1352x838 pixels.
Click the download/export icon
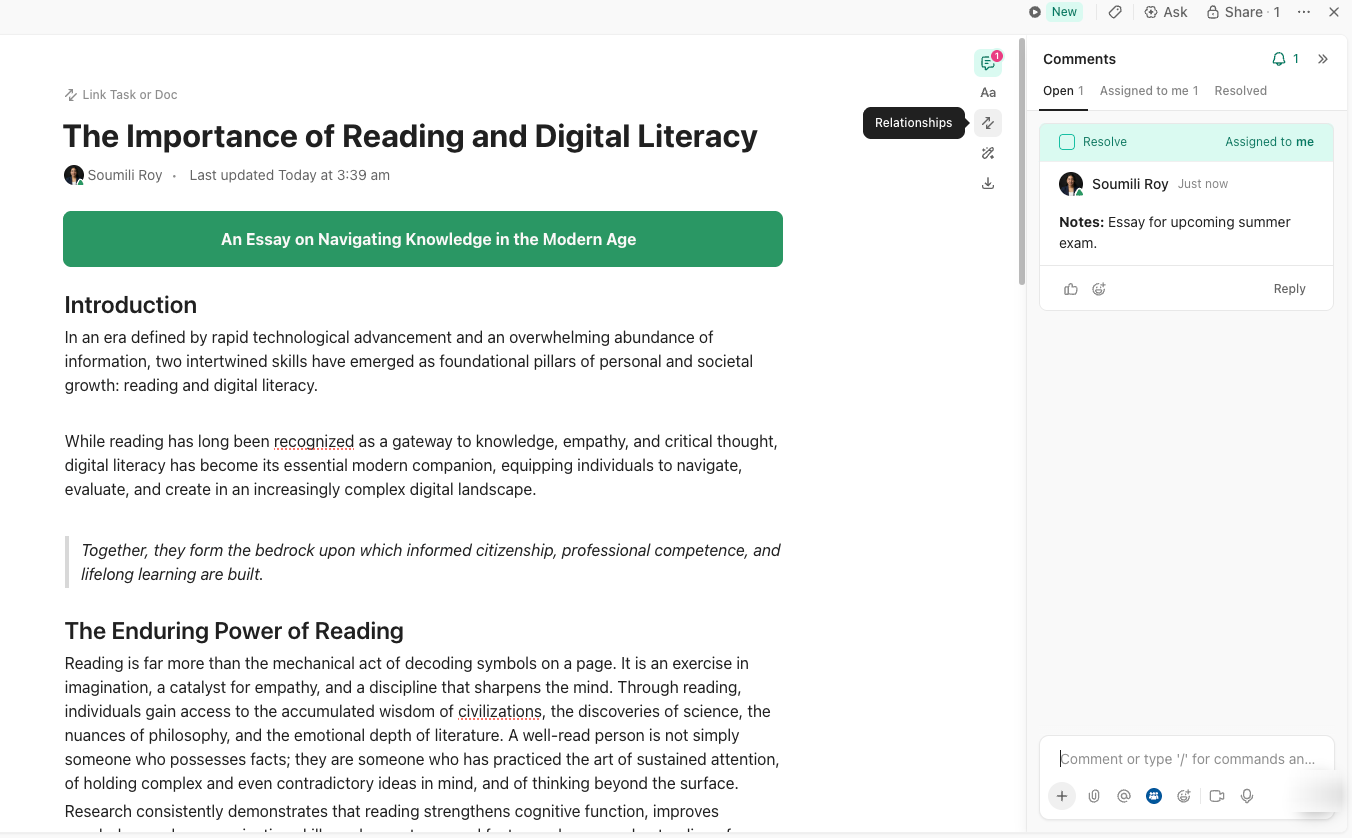988,183
